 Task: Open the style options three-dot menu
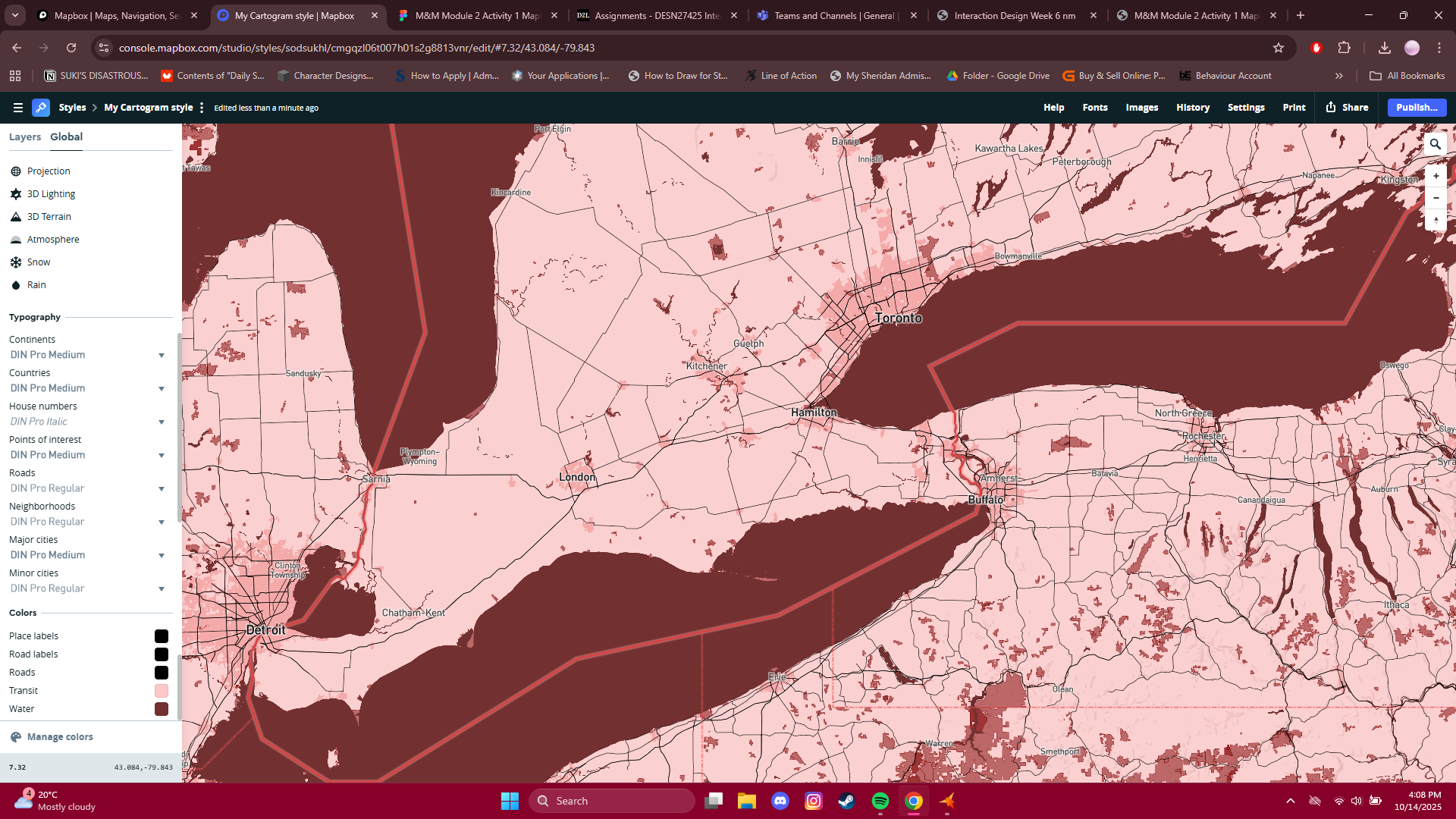(202, 108)
